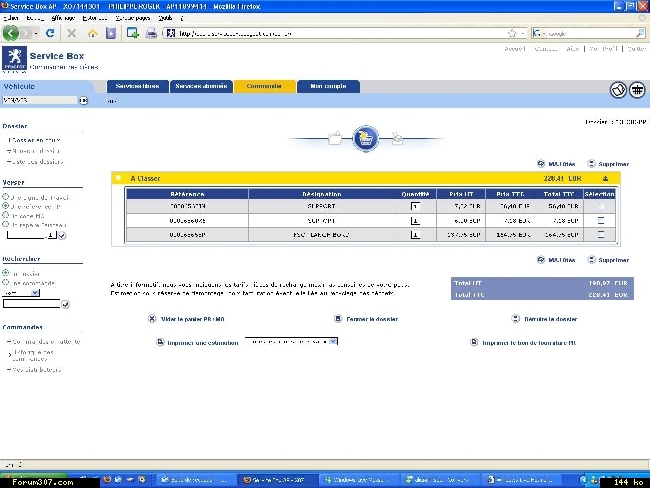Switch to Service Box Firefox taskbar button
Viewport: 650px width, 488px height.
pyautogui.click(x=278, y=480)
